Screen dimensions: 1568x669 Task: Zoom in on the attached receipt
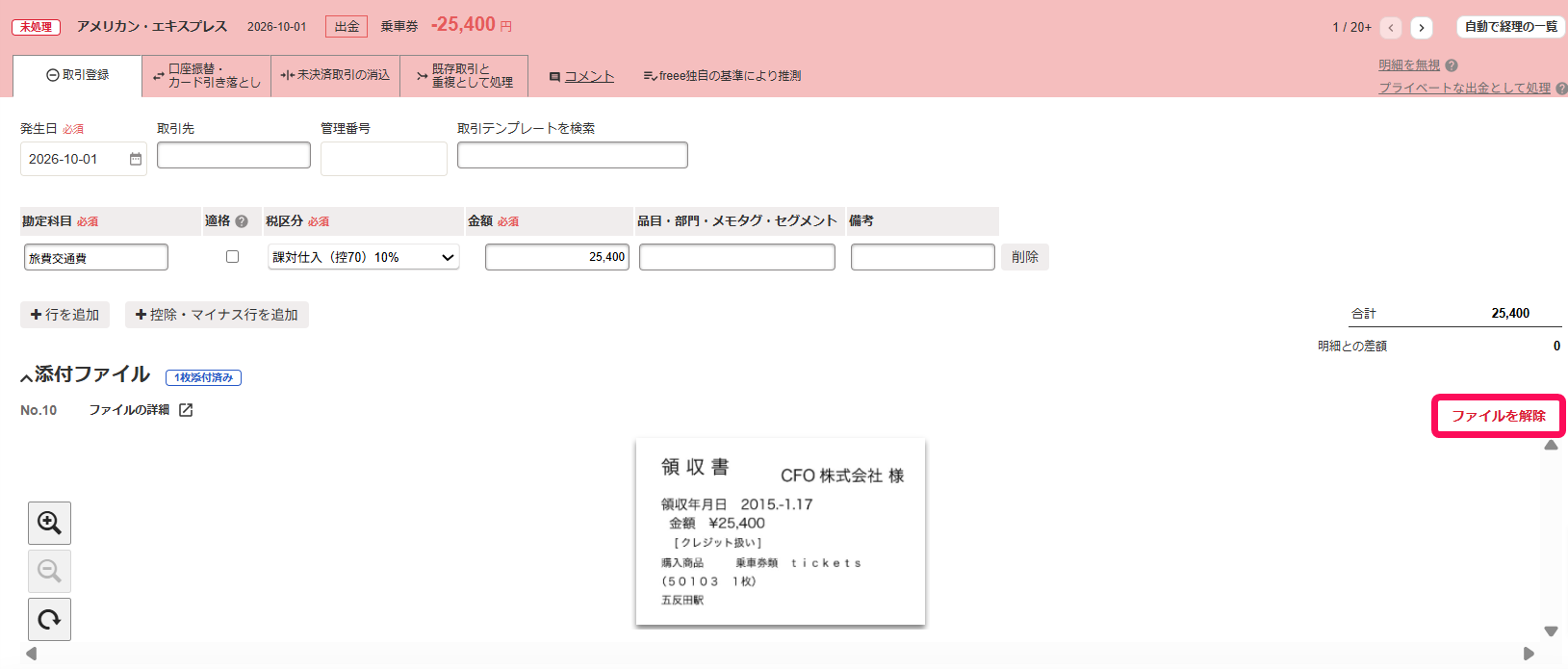click(x=49, y=523)
